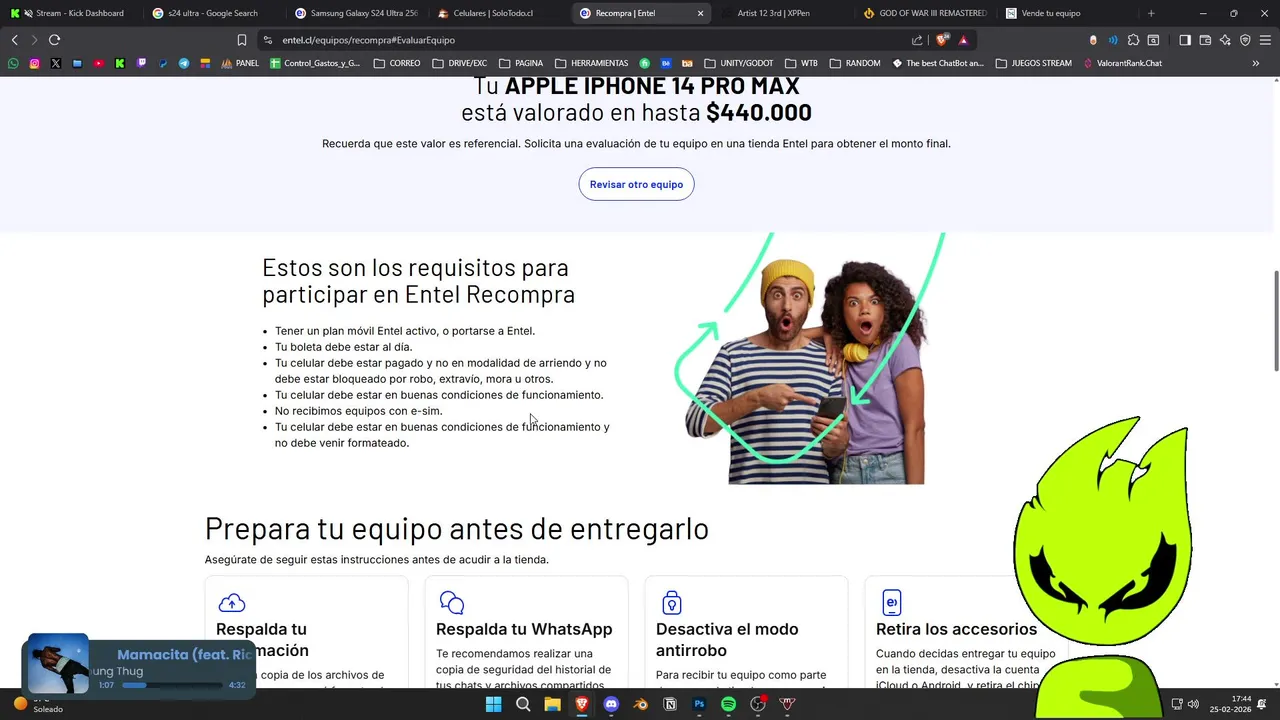Bookmark this page with the bookmark icon
The width and height of the screenshot is (1280, 720).
[x=241, y=40]
